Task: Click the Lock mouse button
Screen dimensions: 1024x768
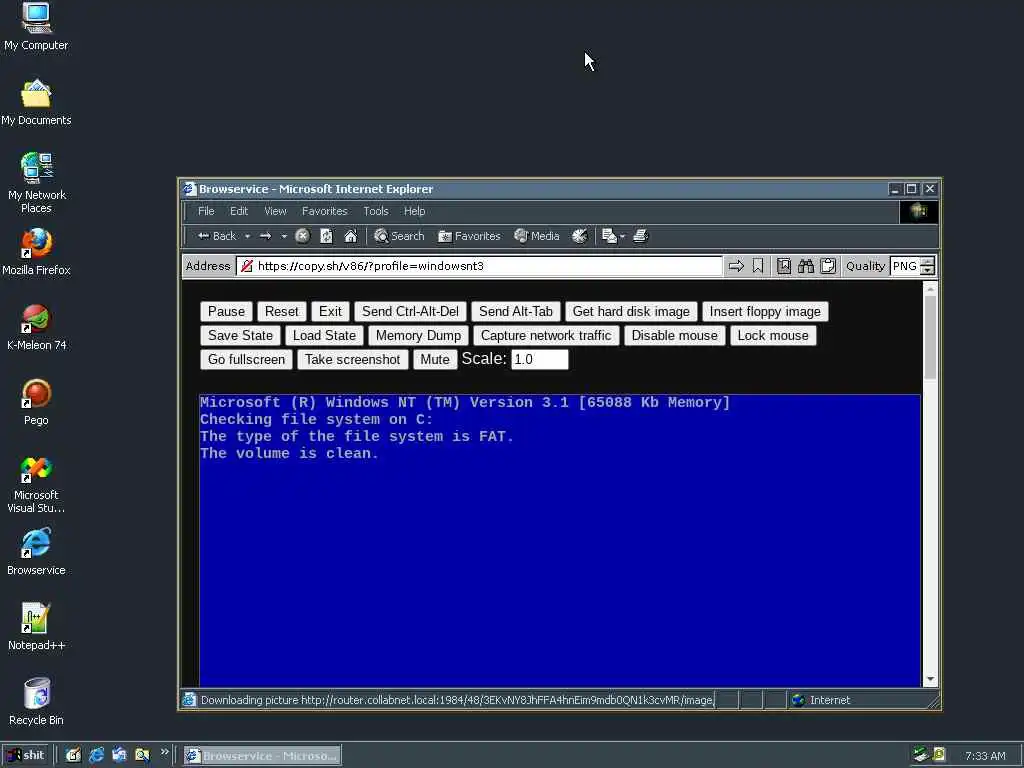Action: [x=773, y=336]
